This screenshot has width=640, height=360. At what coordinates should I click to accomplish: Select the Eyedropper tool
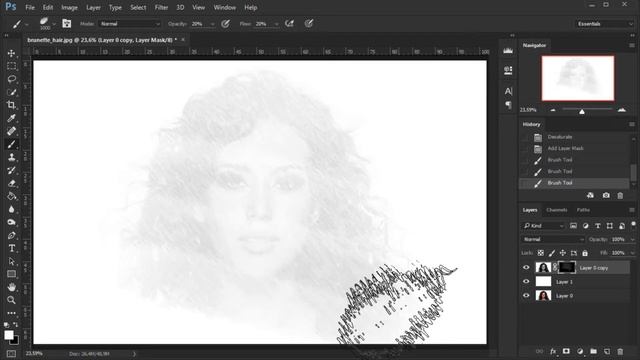11,118
